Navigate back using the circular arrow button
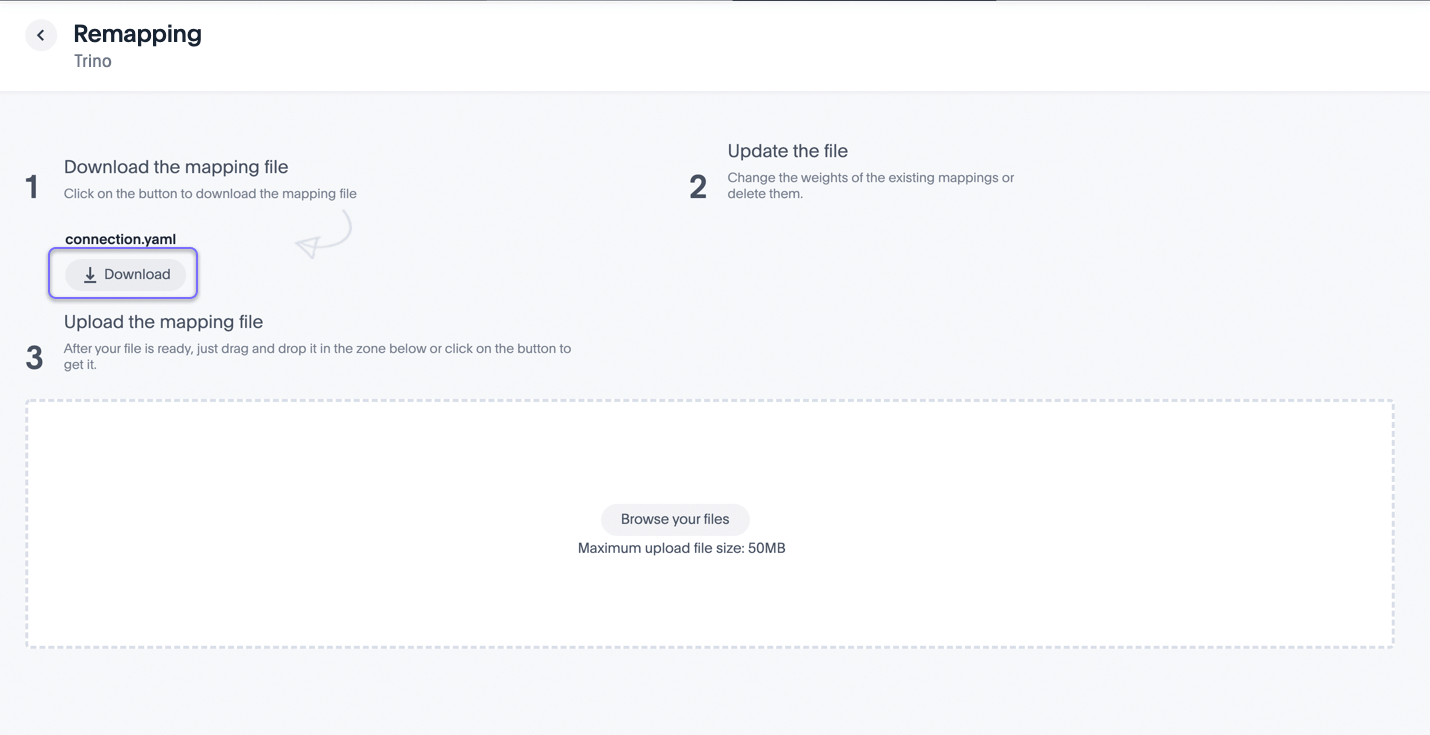 tap(41, 35)
